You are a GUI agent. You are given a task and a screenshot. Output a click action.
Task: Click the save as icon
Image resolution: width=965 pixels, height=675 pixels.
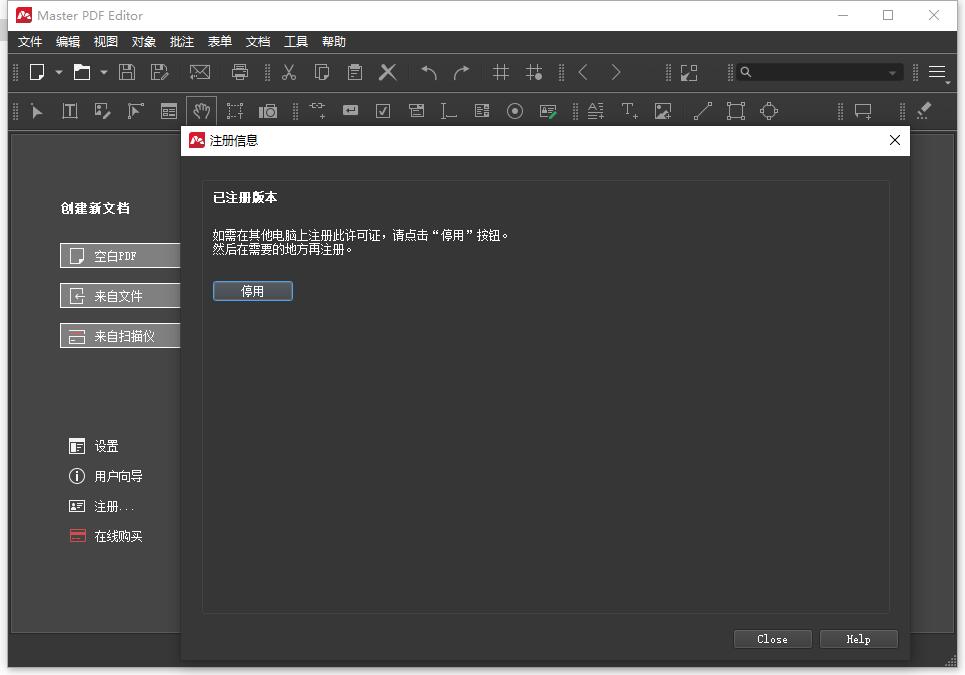[x=159, y=72]
